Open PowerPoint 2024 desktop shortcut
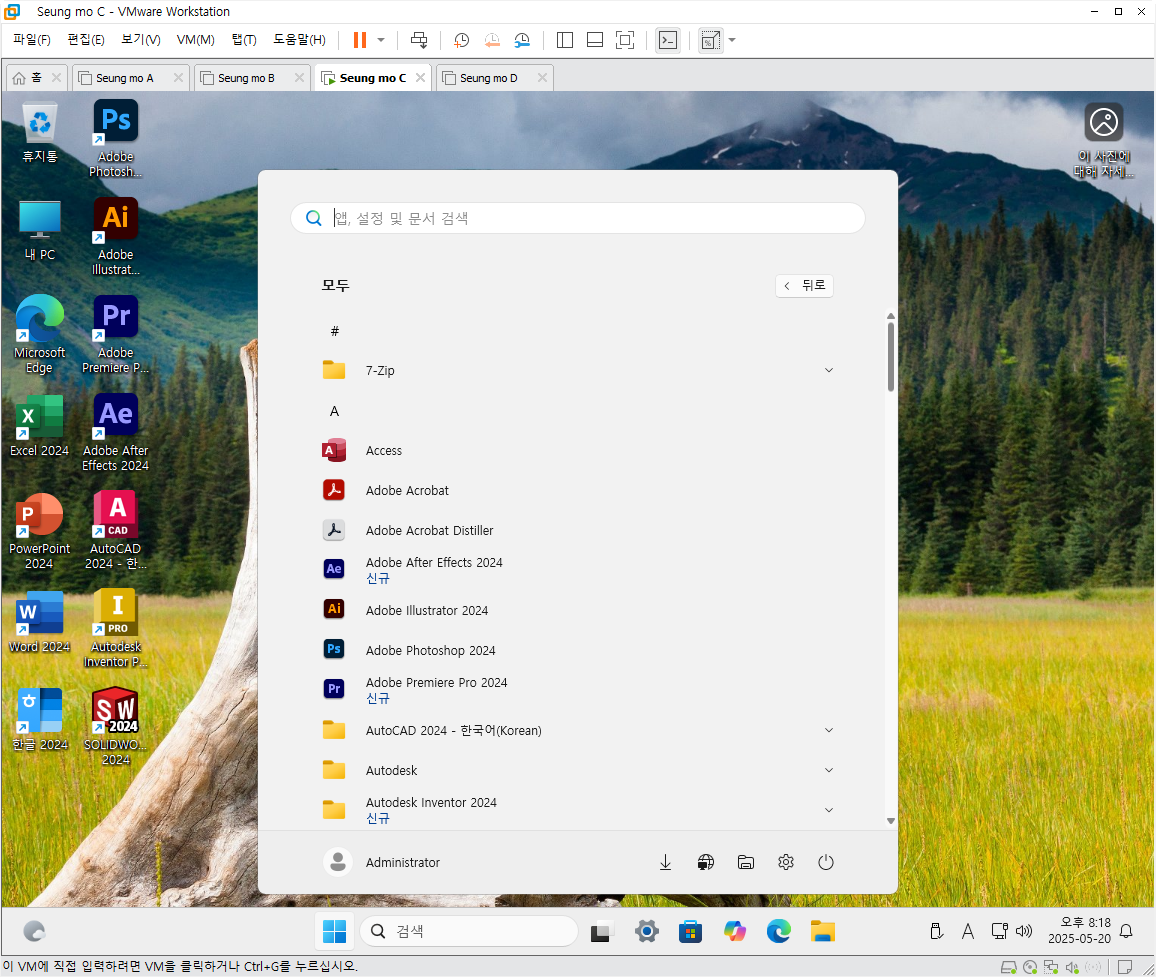 click(39, 531)
